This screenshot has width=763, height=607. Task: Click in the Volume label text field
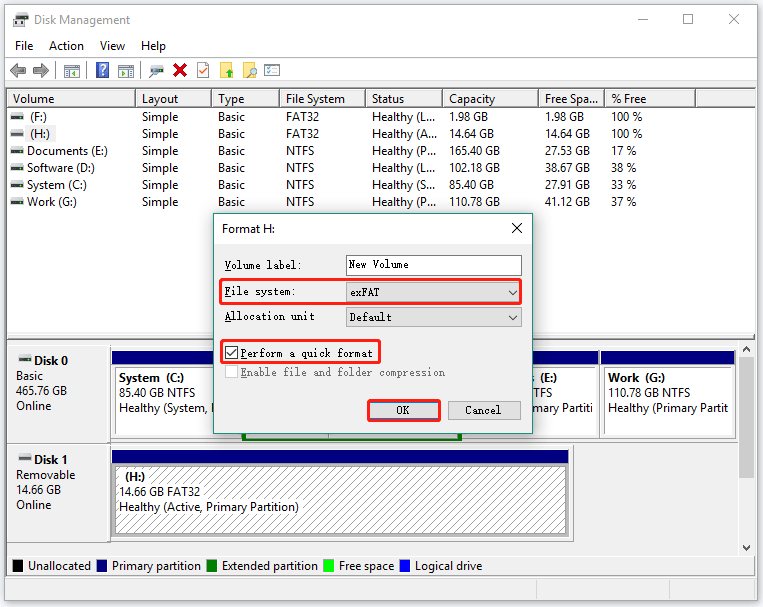coord(434,265)
